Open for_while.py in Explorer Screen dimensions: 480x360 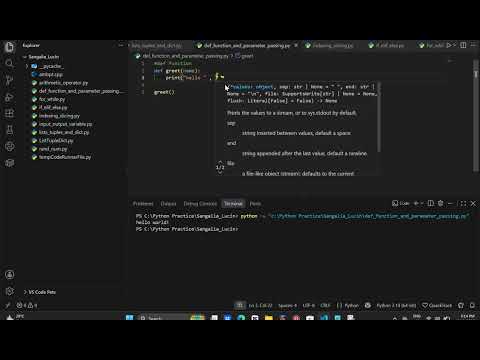click(x=49, y=99)
